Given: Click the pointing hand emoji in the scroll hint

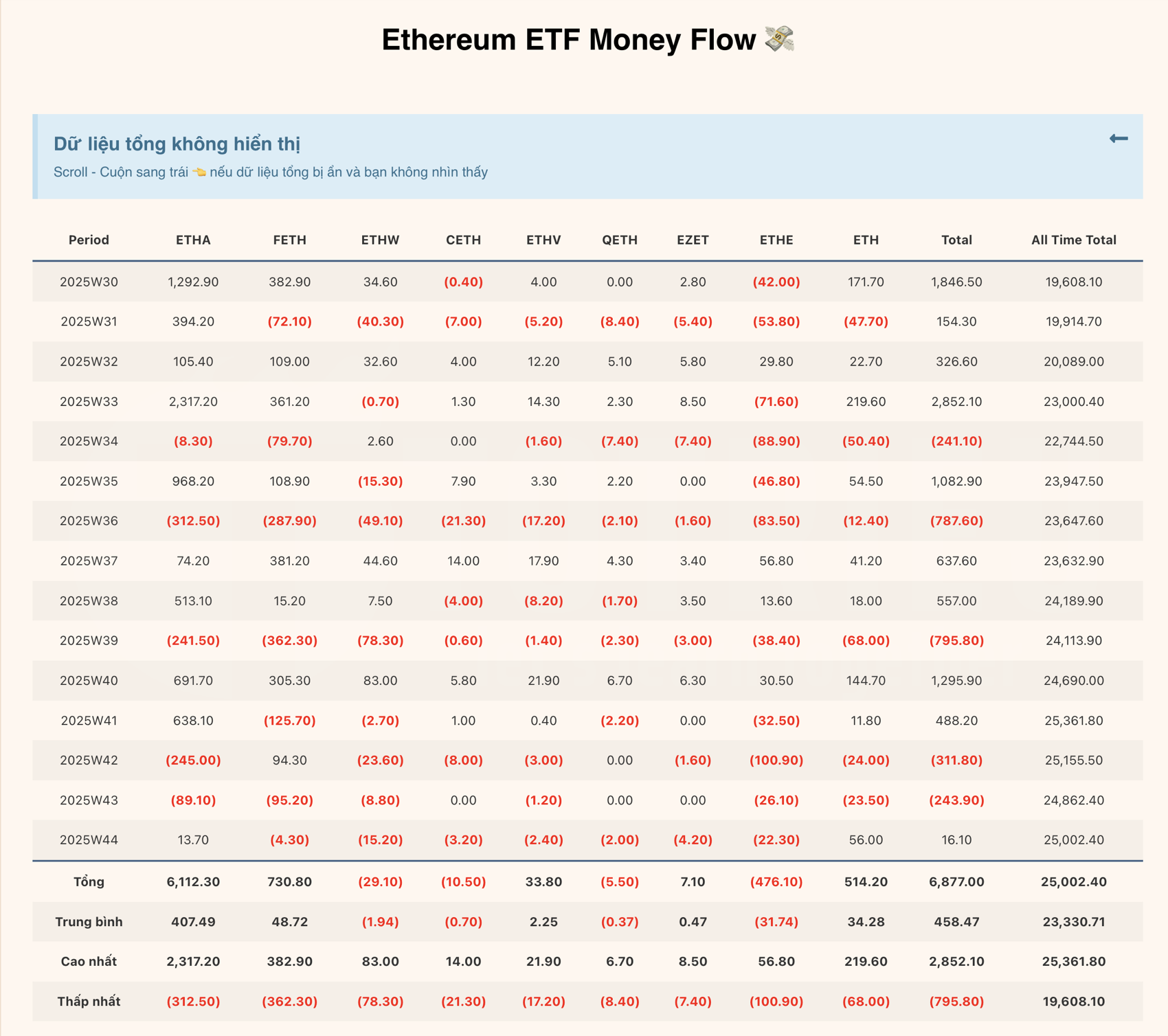Looking at the screenshot, I should [199, 173].
